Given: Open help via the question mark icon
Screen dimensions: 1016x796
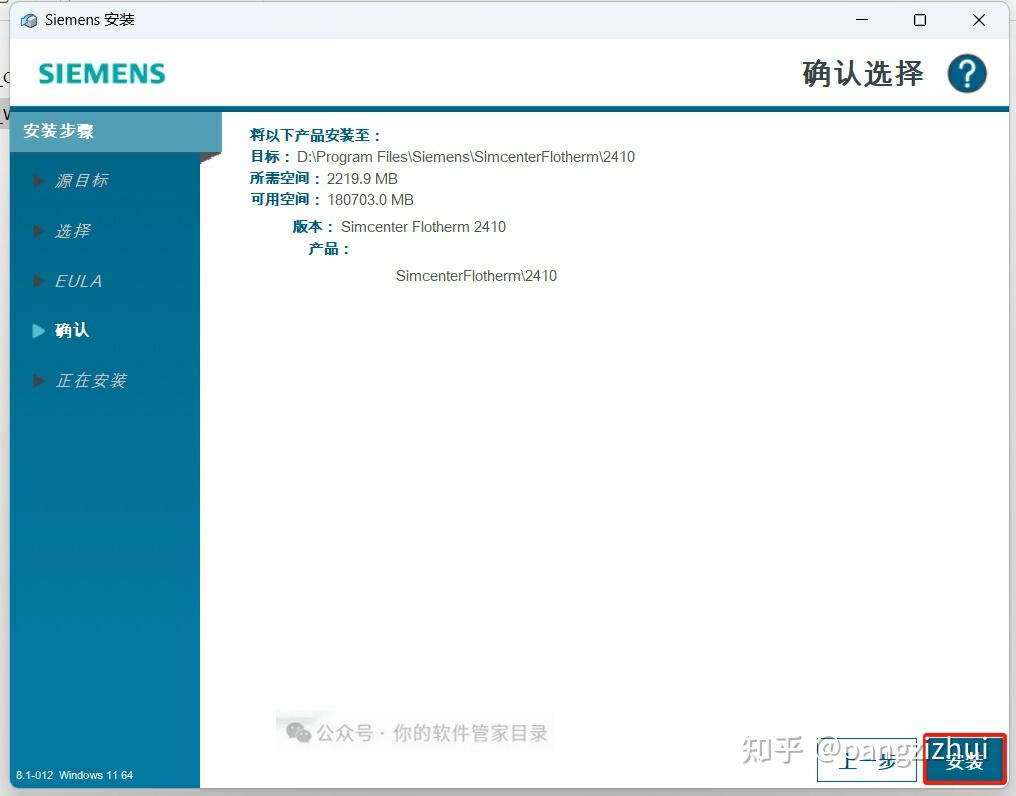Looking at the screenshot, I should 966,72.
